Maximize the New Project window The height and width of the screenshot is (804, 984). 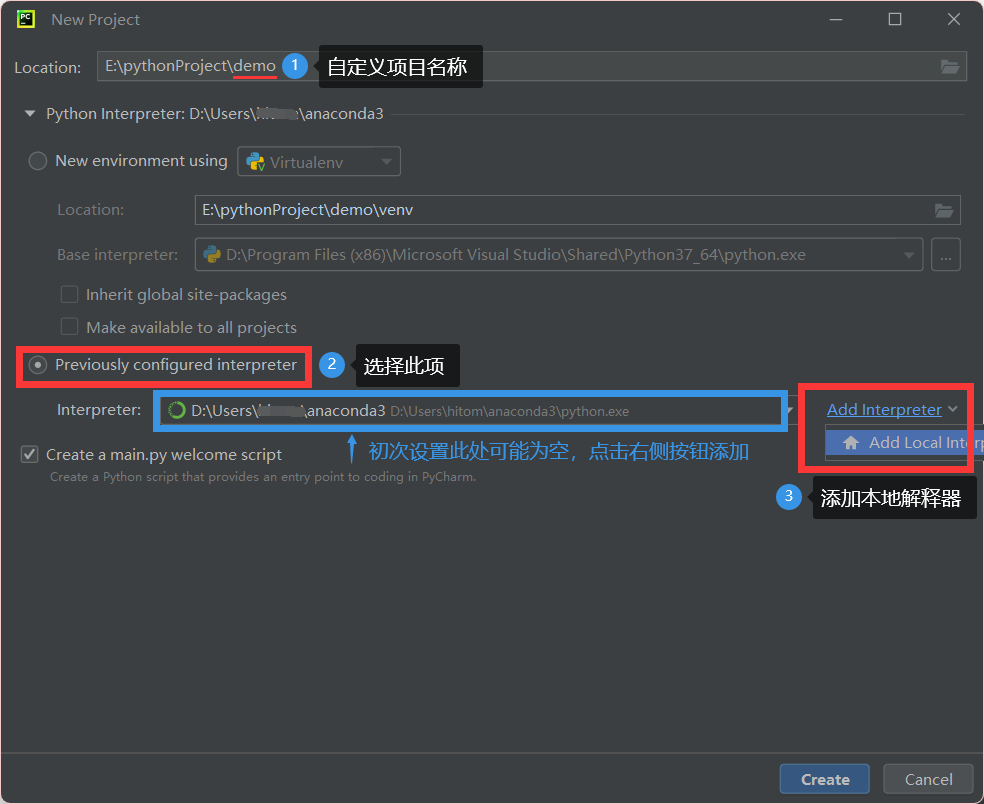pos(895,19)
